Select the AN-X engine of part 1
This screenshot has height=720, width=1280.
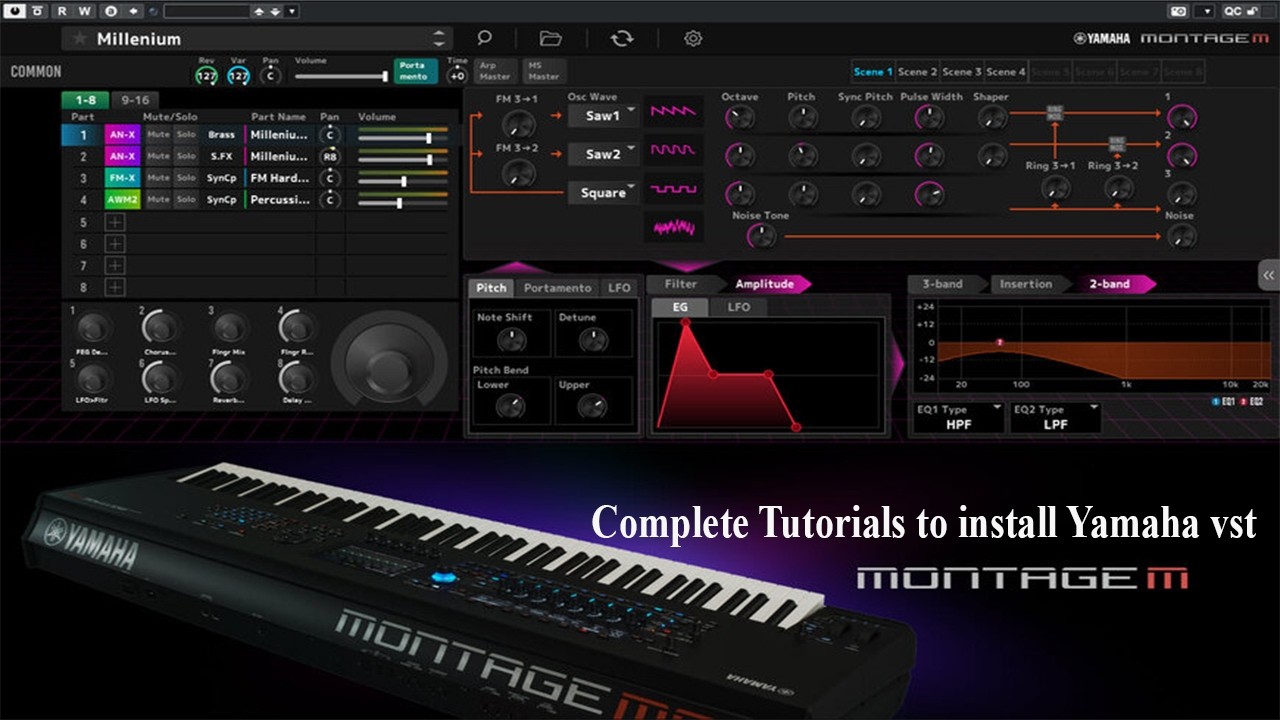[x=122, y=134]
